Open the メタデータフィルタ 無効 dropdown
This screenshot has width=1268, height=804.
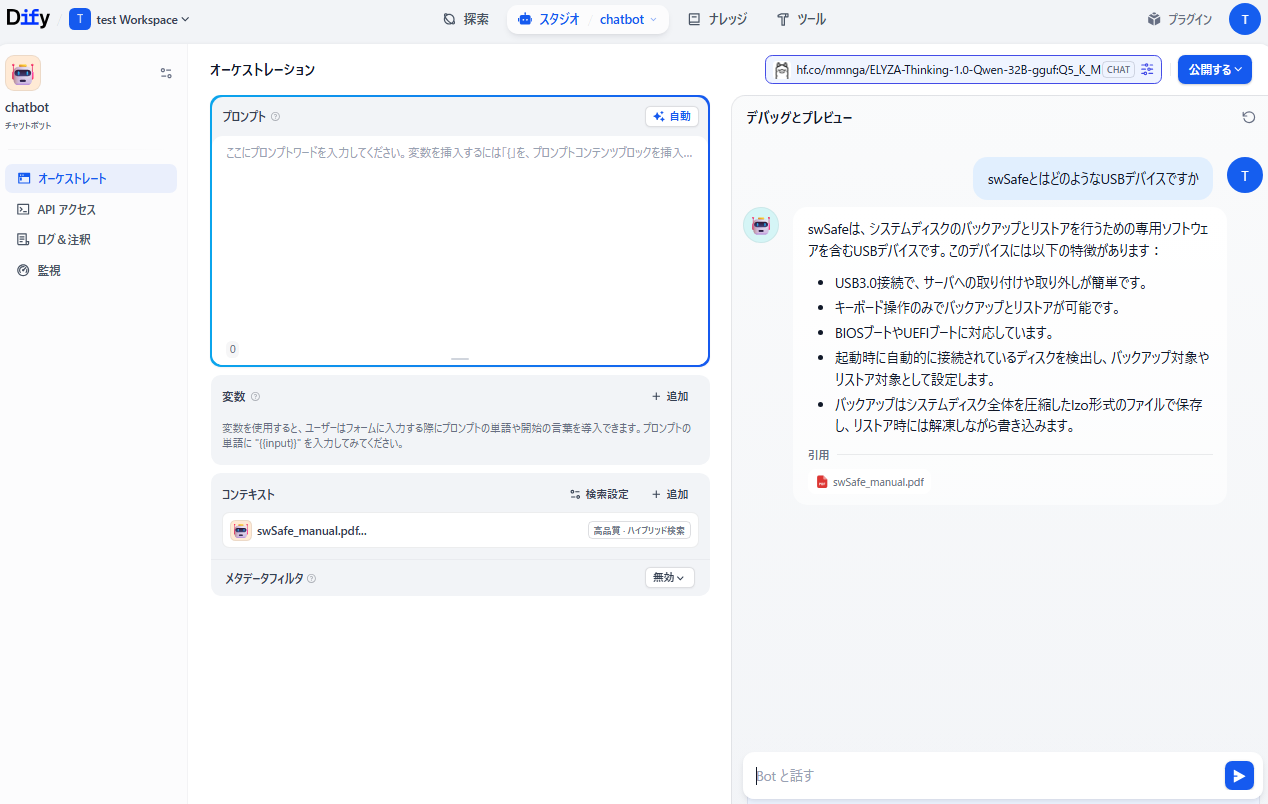click(x=669, y=577)
